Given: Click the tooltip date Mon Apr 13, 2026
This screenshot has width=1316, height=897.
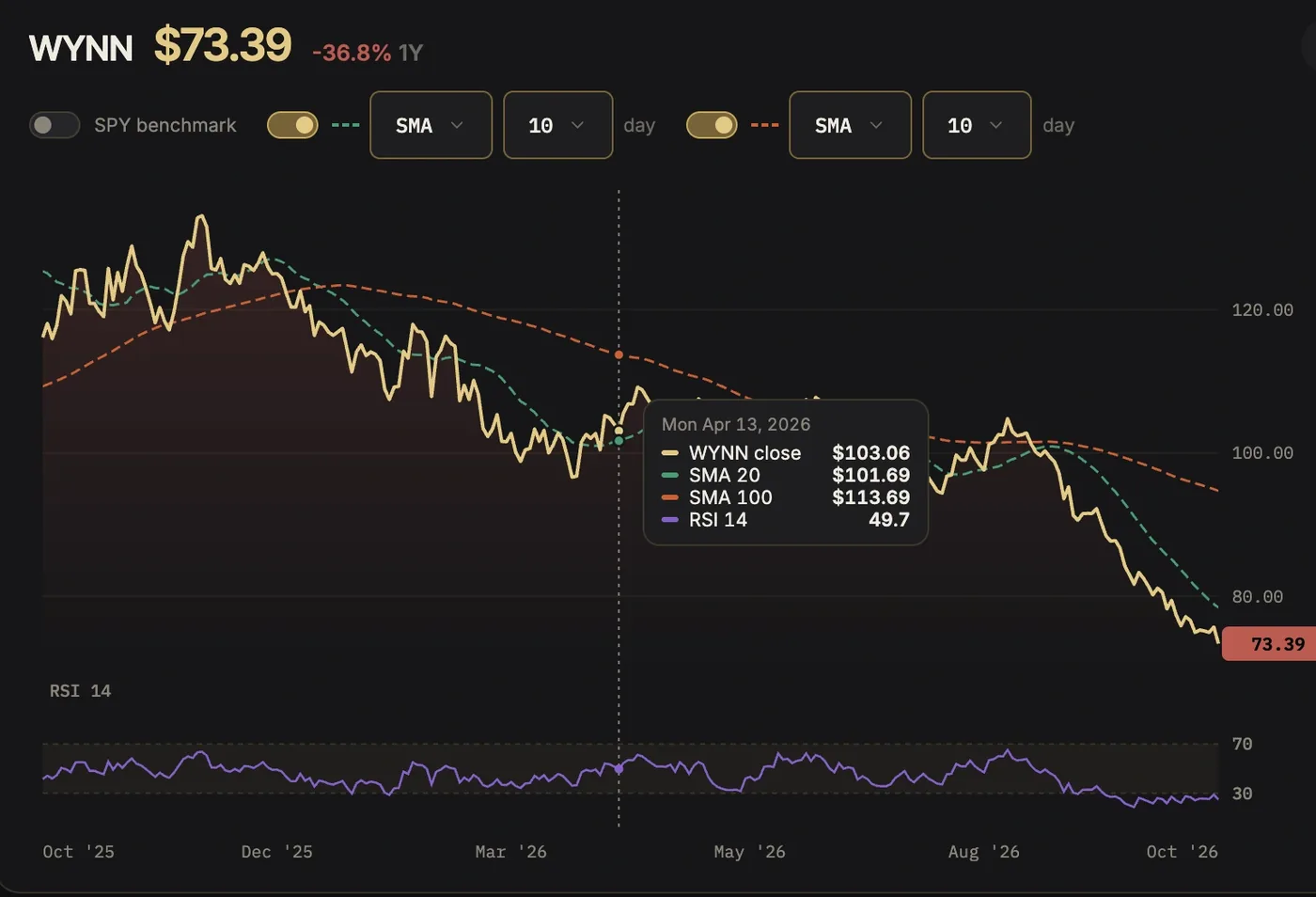Looking at the screenshot, I should [x=736, y=424].
